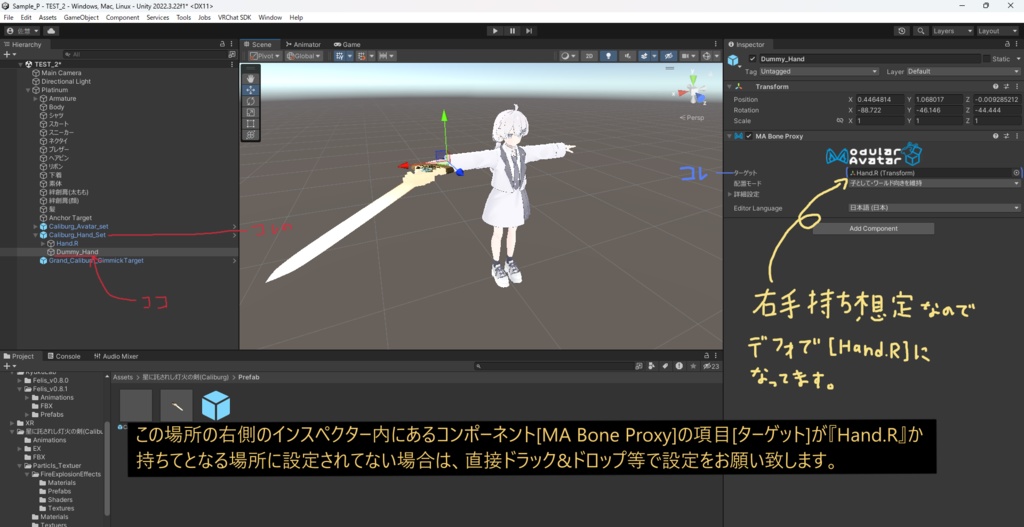Open the undo history icon
1024x527 pixels.
tap(902, 31)
